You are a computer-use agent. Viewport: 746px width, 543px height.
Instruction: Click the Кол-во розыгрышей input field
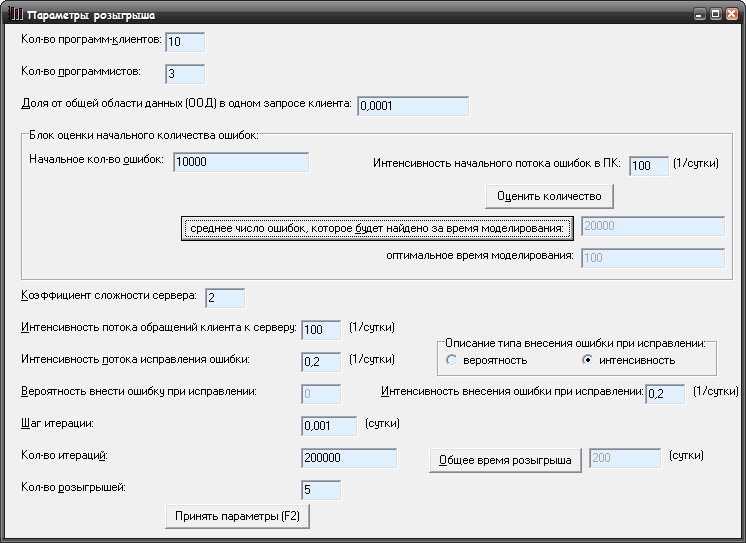point(321,490)
